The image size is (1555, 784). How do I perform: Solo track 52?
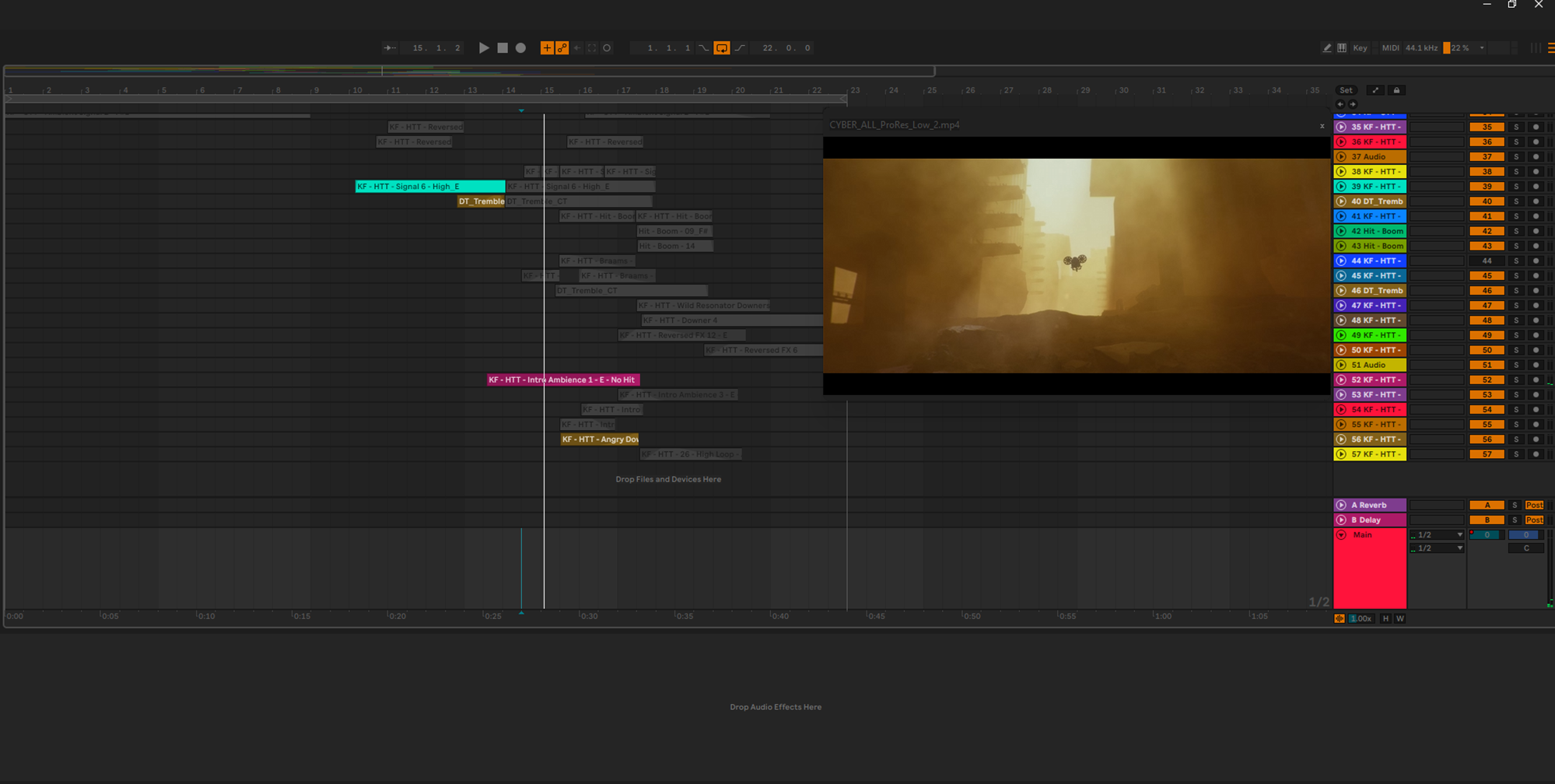pos(1516,380)
